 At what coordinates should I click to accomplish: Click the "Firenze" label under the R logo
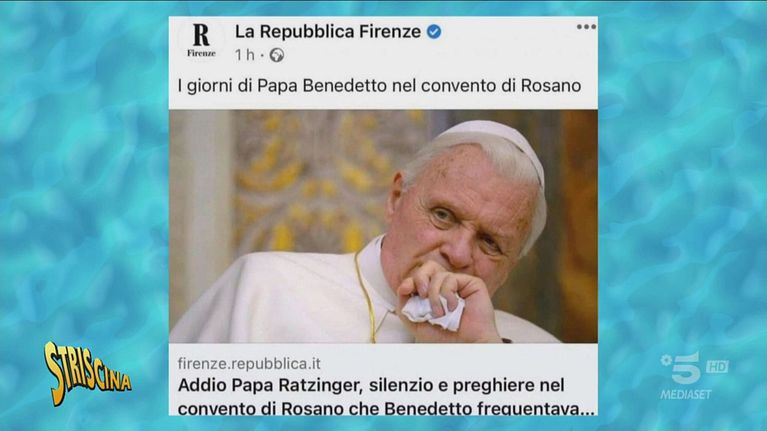pyautogui.click(x=201, y=53)
